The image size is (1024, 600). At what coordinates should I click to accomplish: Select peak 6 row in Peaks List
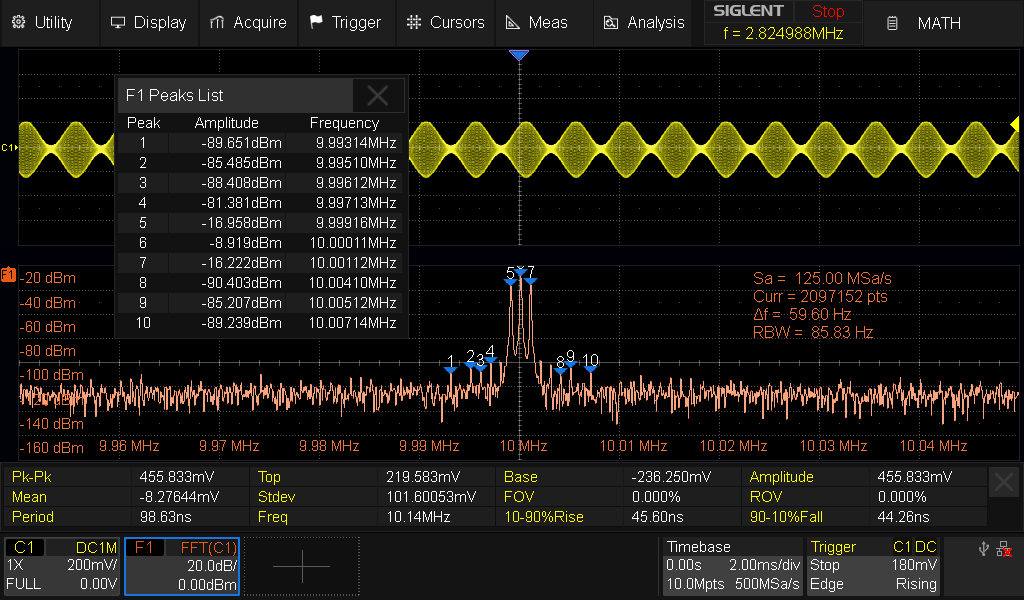[x=260, y=242]
